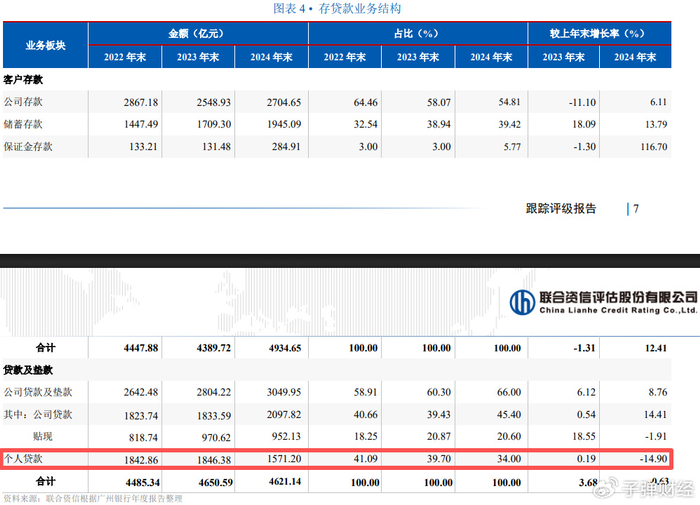Viewport: 700px width, 505px height.
Task: Click the value 2642.48
Action: click(x=141, y=392)
